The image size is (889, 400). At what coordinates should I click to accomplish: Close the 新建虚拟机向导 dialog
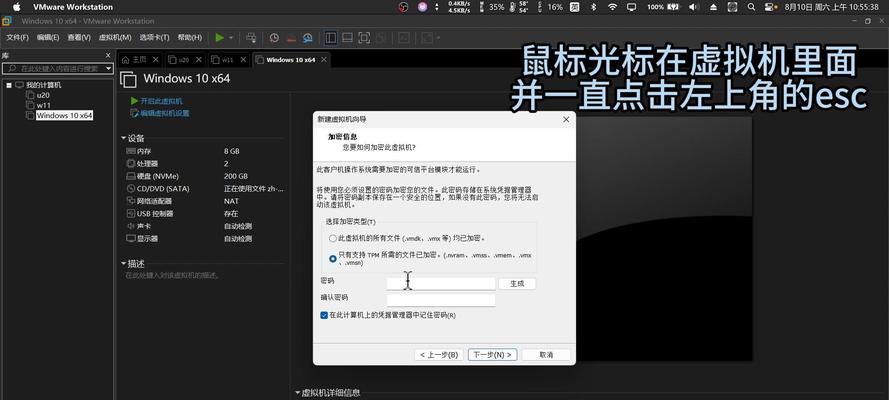click(566, 120)
